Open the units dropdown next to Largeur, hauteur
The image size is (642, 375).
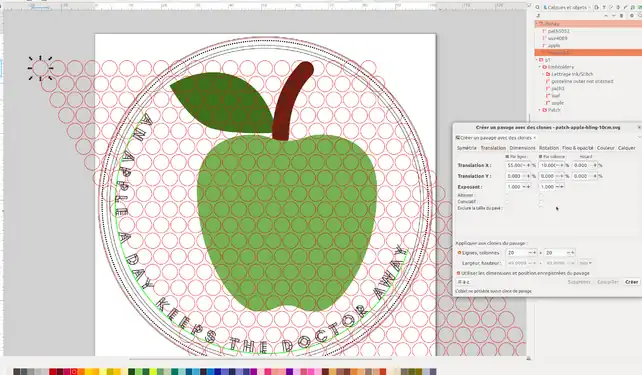[x=585, y=263]
